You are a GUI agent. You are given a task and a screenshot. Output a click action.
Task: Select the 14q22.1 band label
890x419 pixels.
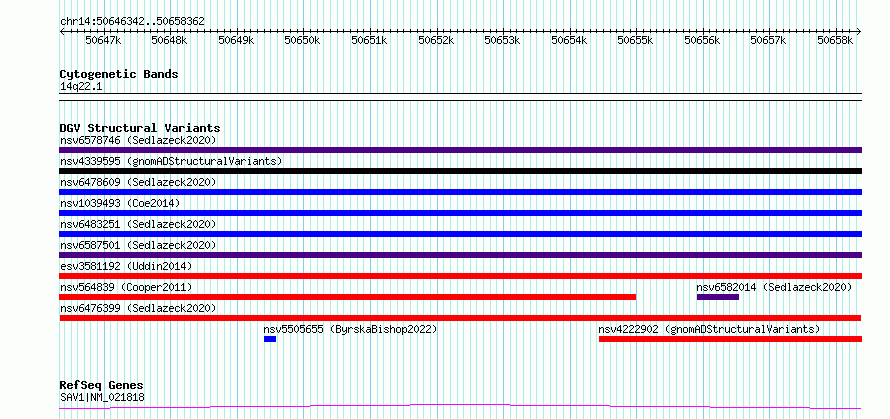81,87
